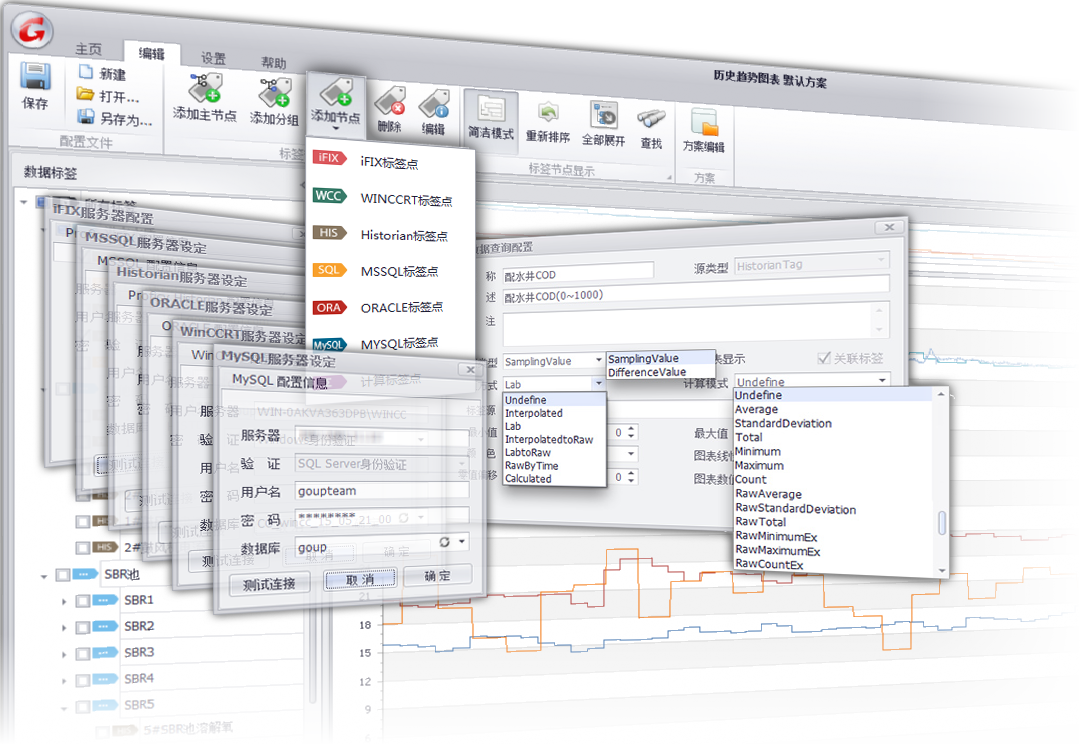Click the refresh icon beside the goup database
Viewport: 1080px width, 745px height.
point(444,543)
